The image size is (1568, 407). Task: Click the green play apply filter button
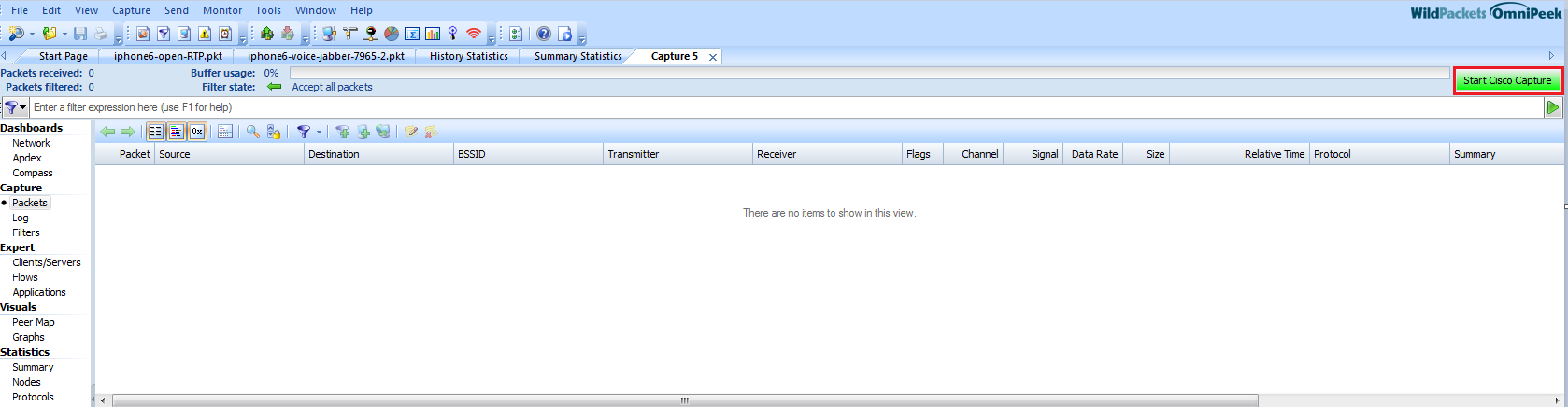1553,107
